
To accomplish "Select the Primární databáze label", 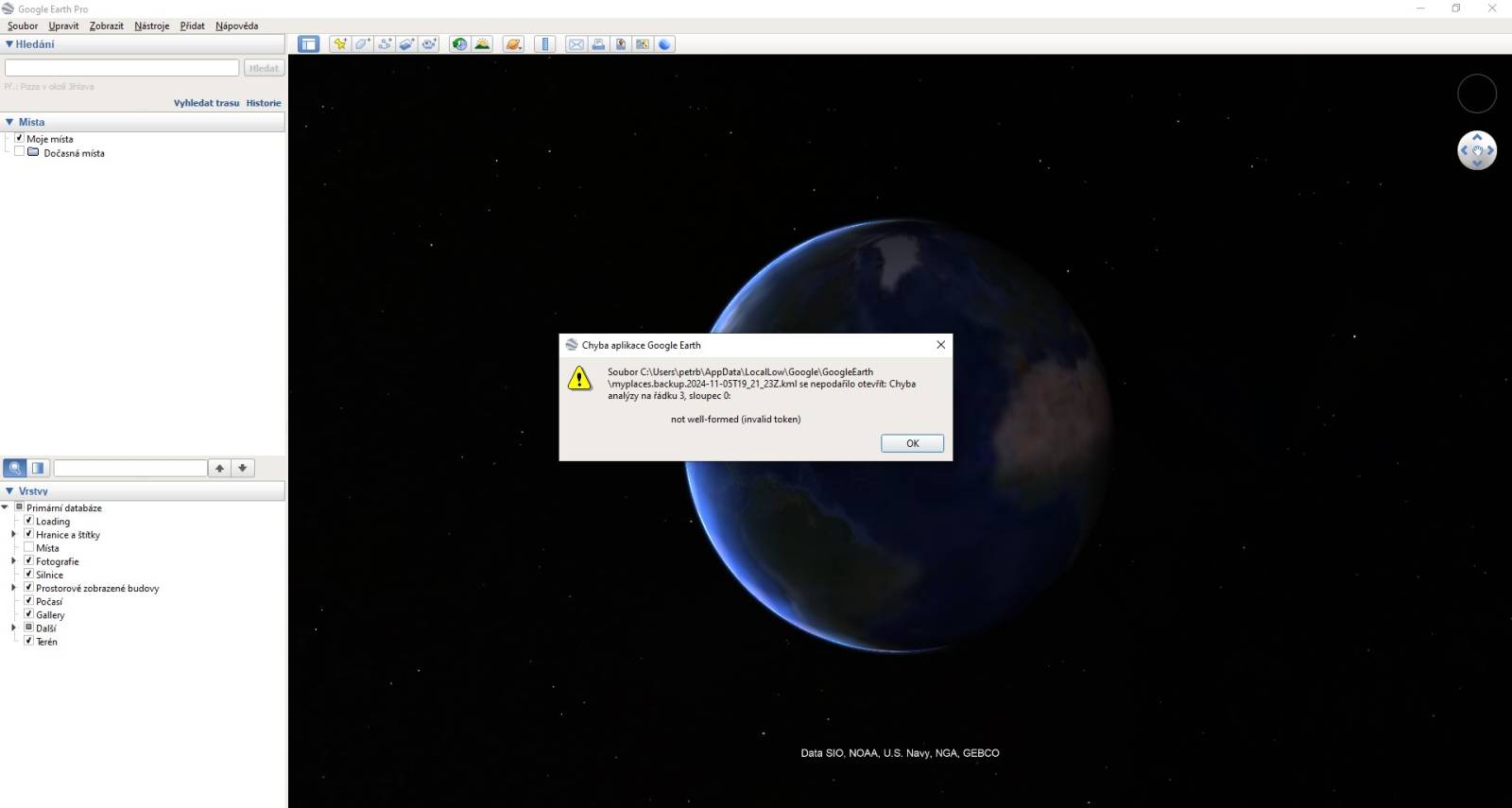I will click(64, 508).
